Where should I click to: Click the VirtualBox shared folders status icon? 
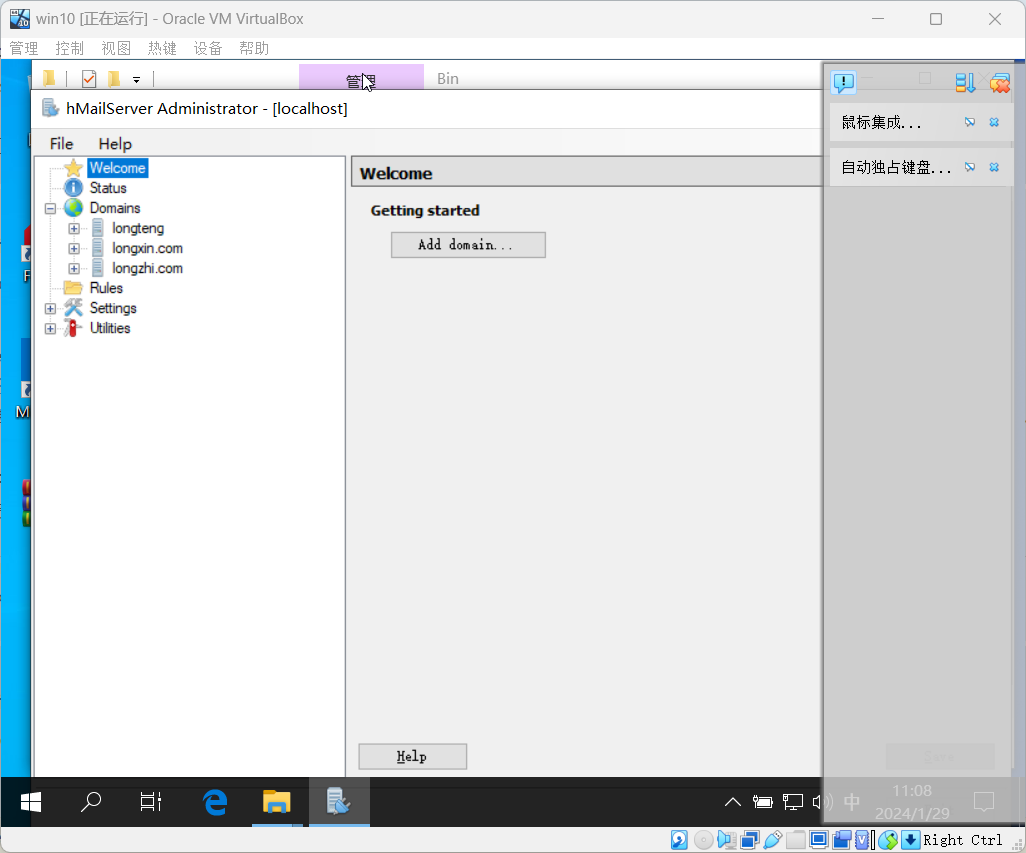tap(796, 840)
